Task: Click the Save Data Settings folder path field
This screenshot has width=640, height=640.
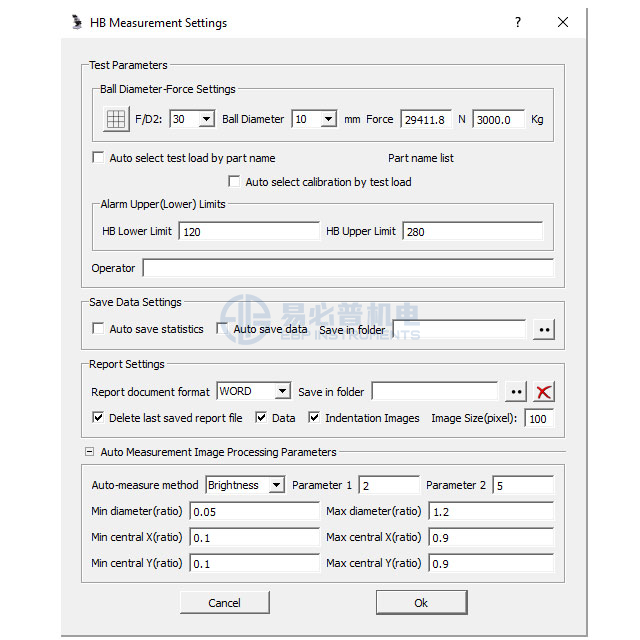Action: coord(459,329)
